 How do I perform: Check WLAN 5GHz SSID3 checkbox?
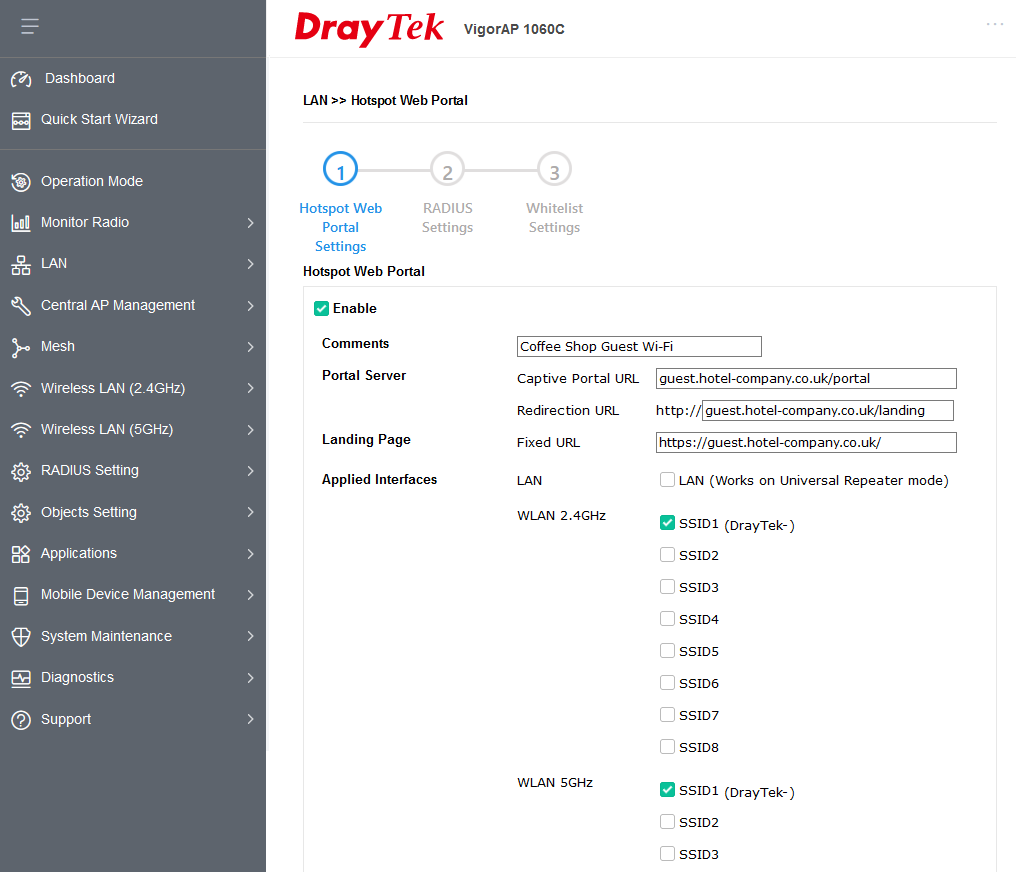point(667,853)
